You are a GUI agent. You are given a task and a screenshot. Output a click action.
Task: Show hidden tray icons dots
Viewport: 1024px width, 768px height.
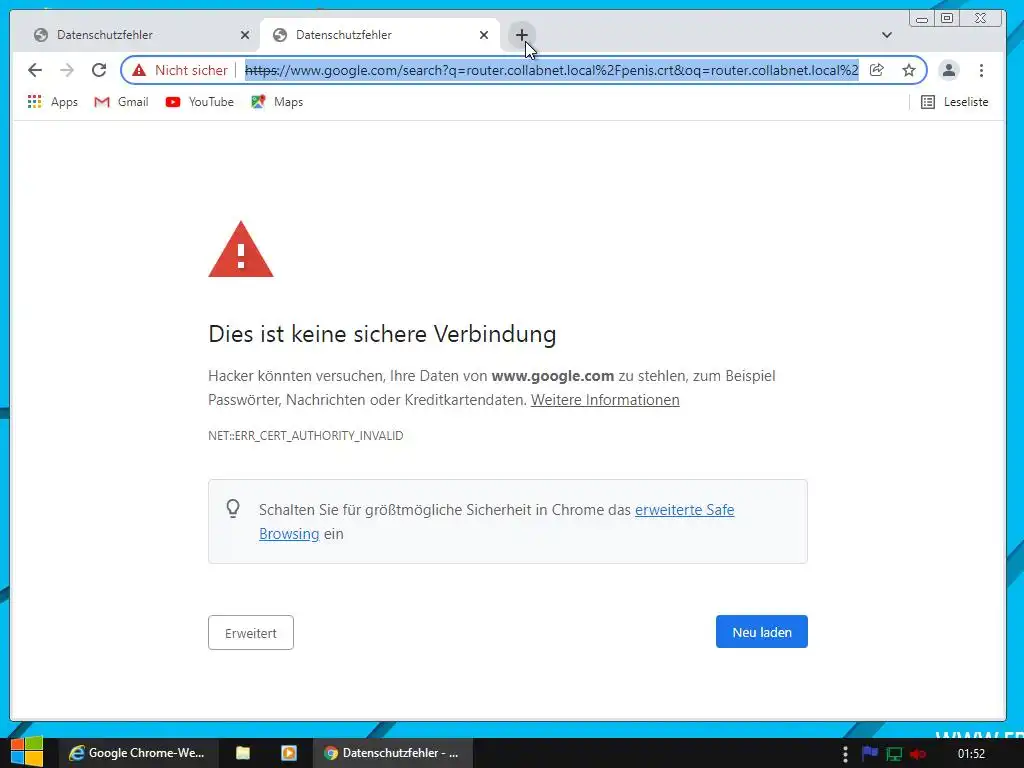[x=845, y=754]
